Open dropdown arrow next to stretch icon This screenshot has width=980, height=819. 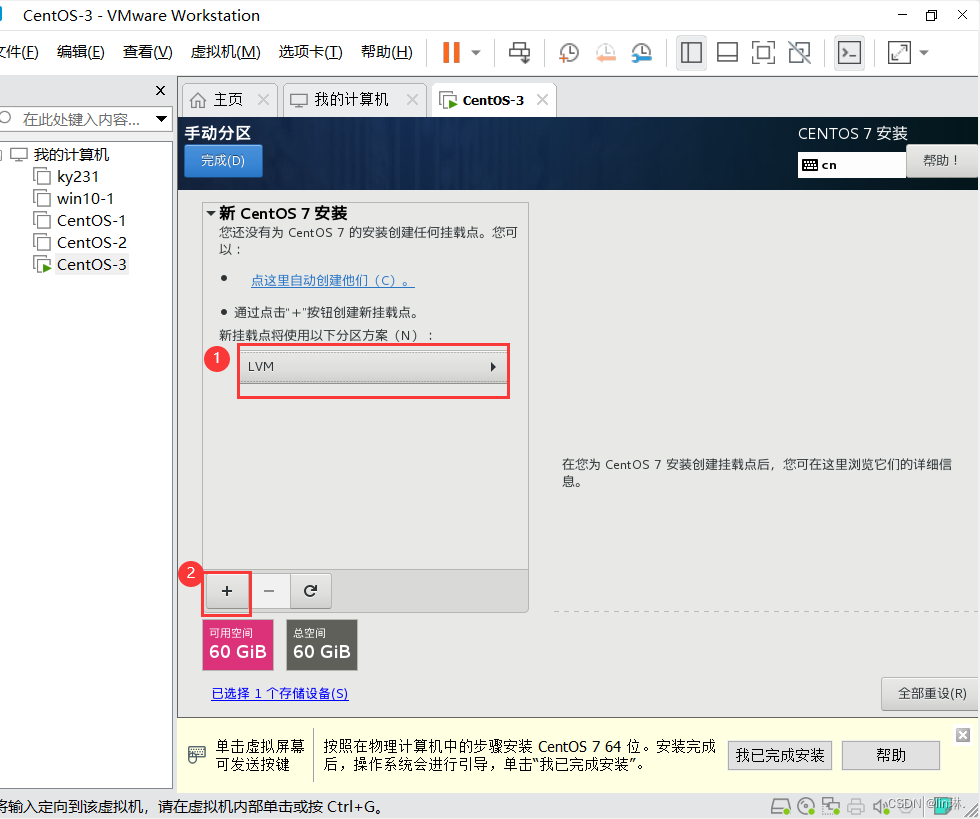coord(924,53)
